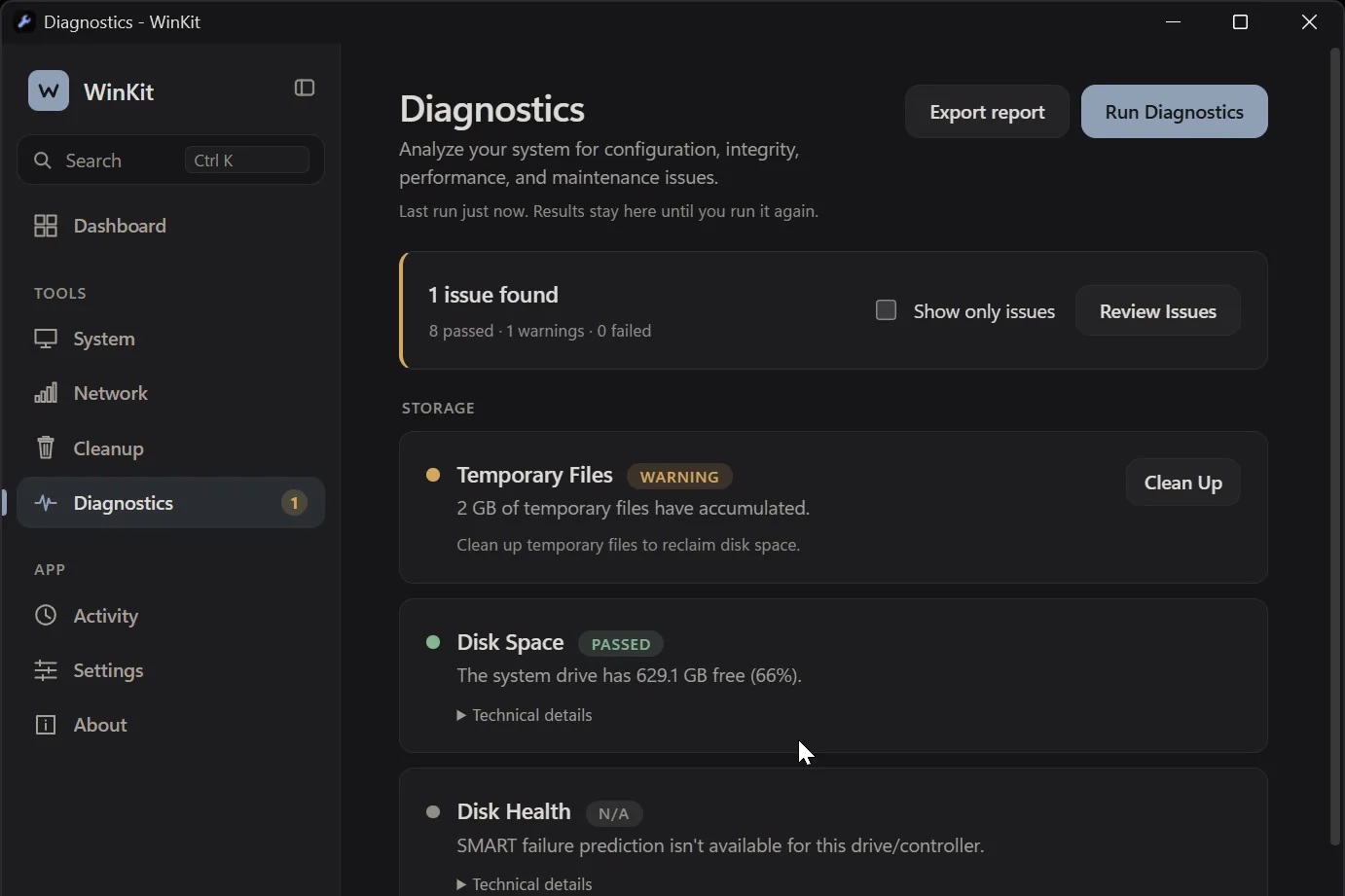1345x896 pixels.
Task: Maximize the WinKit window
Action: [x=1240, y=22]
